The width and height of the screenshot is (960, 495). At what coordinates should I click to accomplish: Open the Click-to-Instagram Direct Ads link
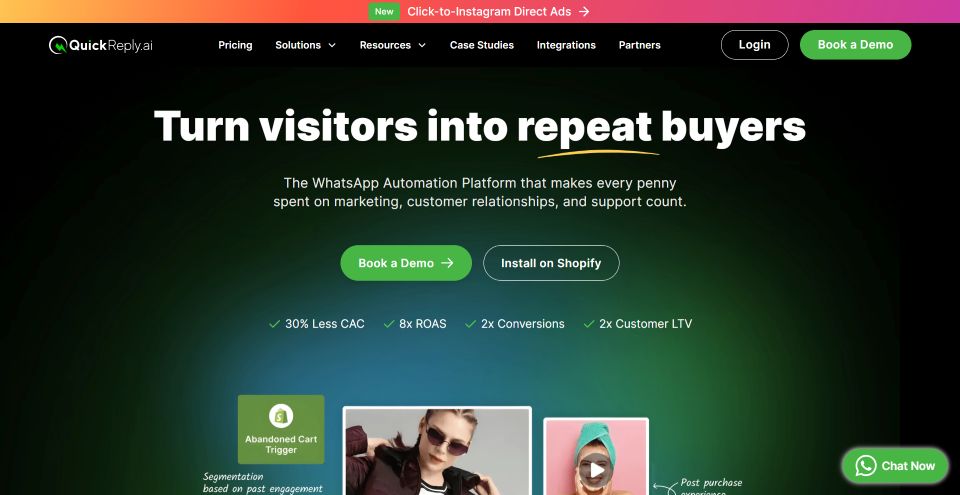tap(489, 12)
